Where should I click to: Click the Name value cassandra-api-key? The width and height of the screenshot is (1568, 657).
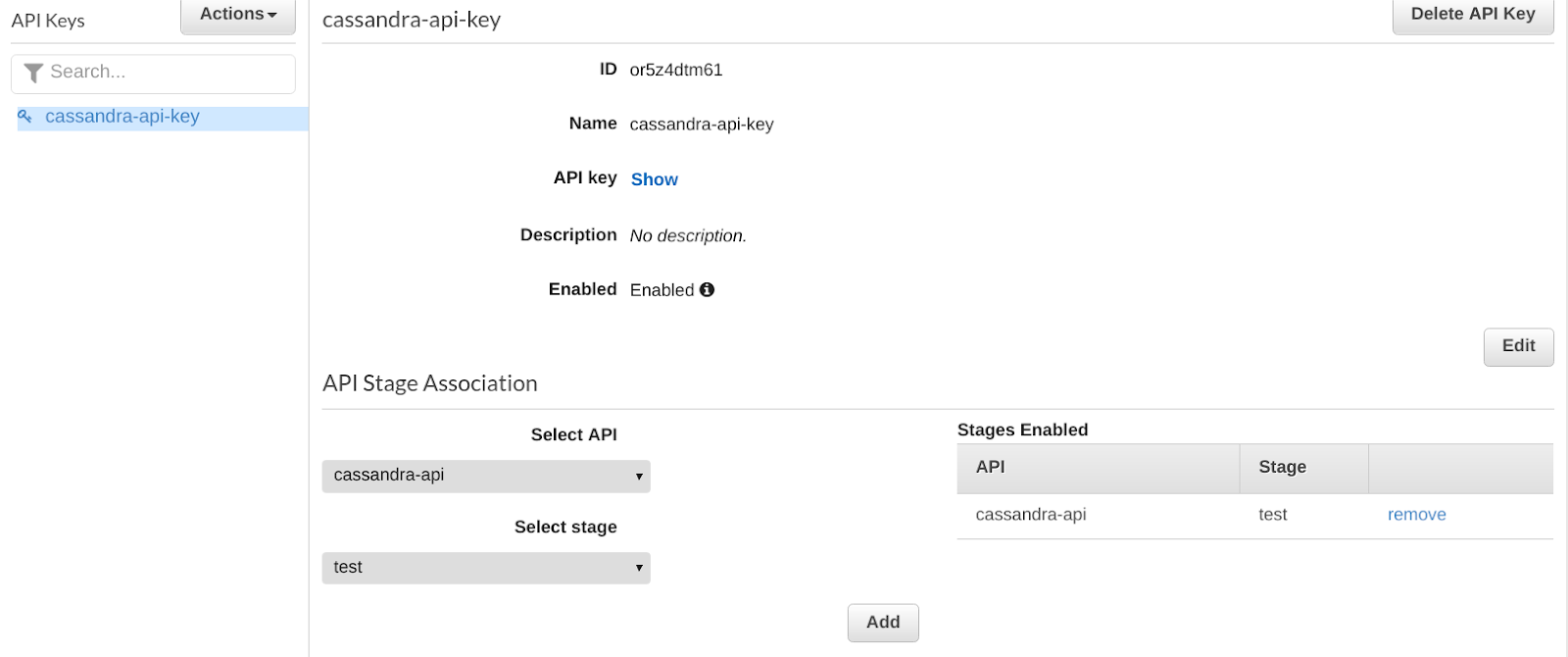point(701,125)
